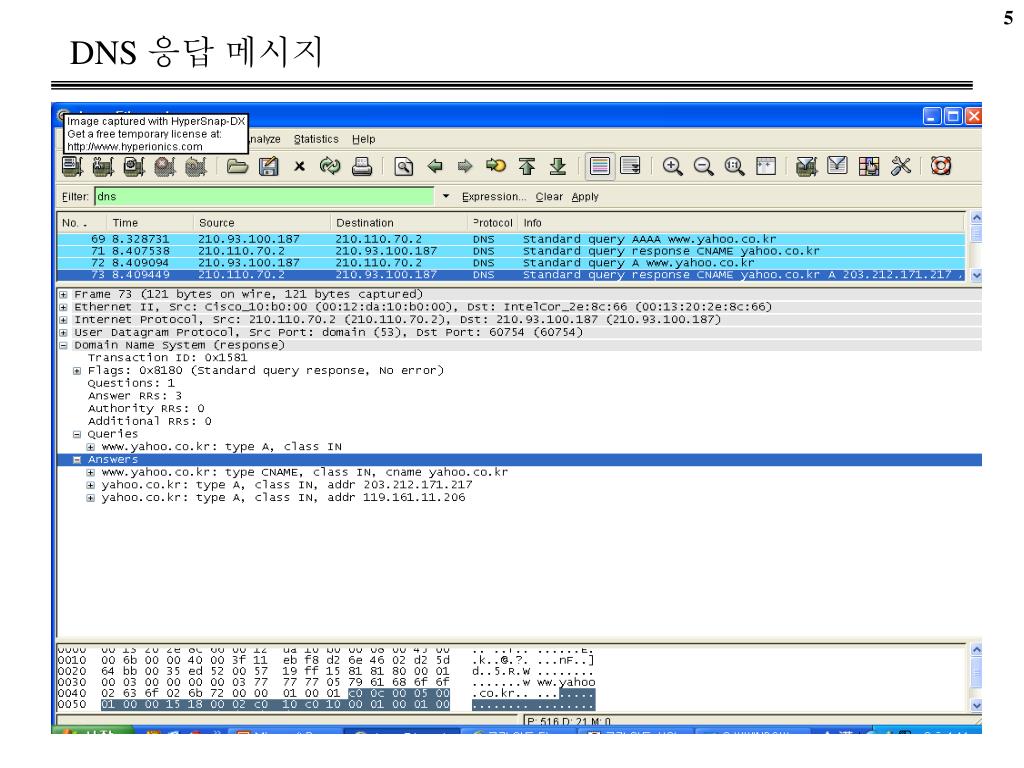The width and height of the screenshot is (1024, 768).
Task: Collapse the Answers node
Action: [77, 460]
